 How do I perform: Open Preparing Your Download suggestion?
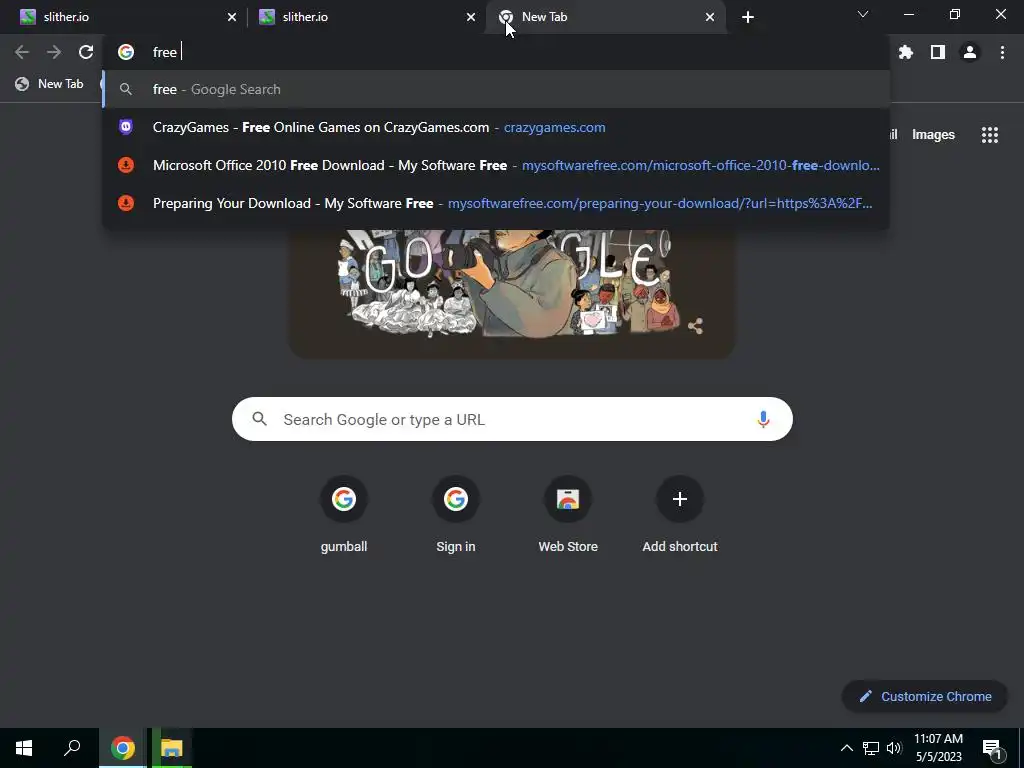click(x=496, y=203)
